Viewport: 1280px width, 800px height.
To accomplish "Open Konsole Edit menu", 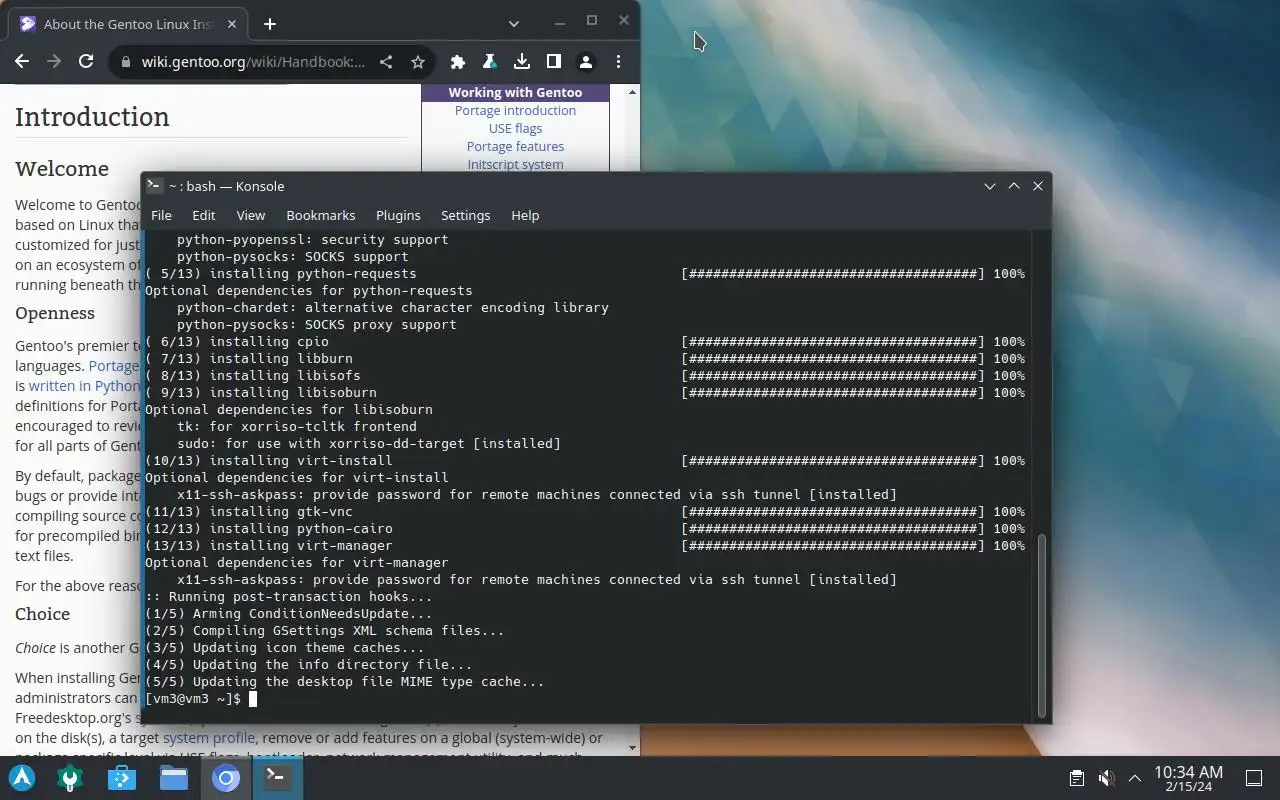I will (204, 215).
